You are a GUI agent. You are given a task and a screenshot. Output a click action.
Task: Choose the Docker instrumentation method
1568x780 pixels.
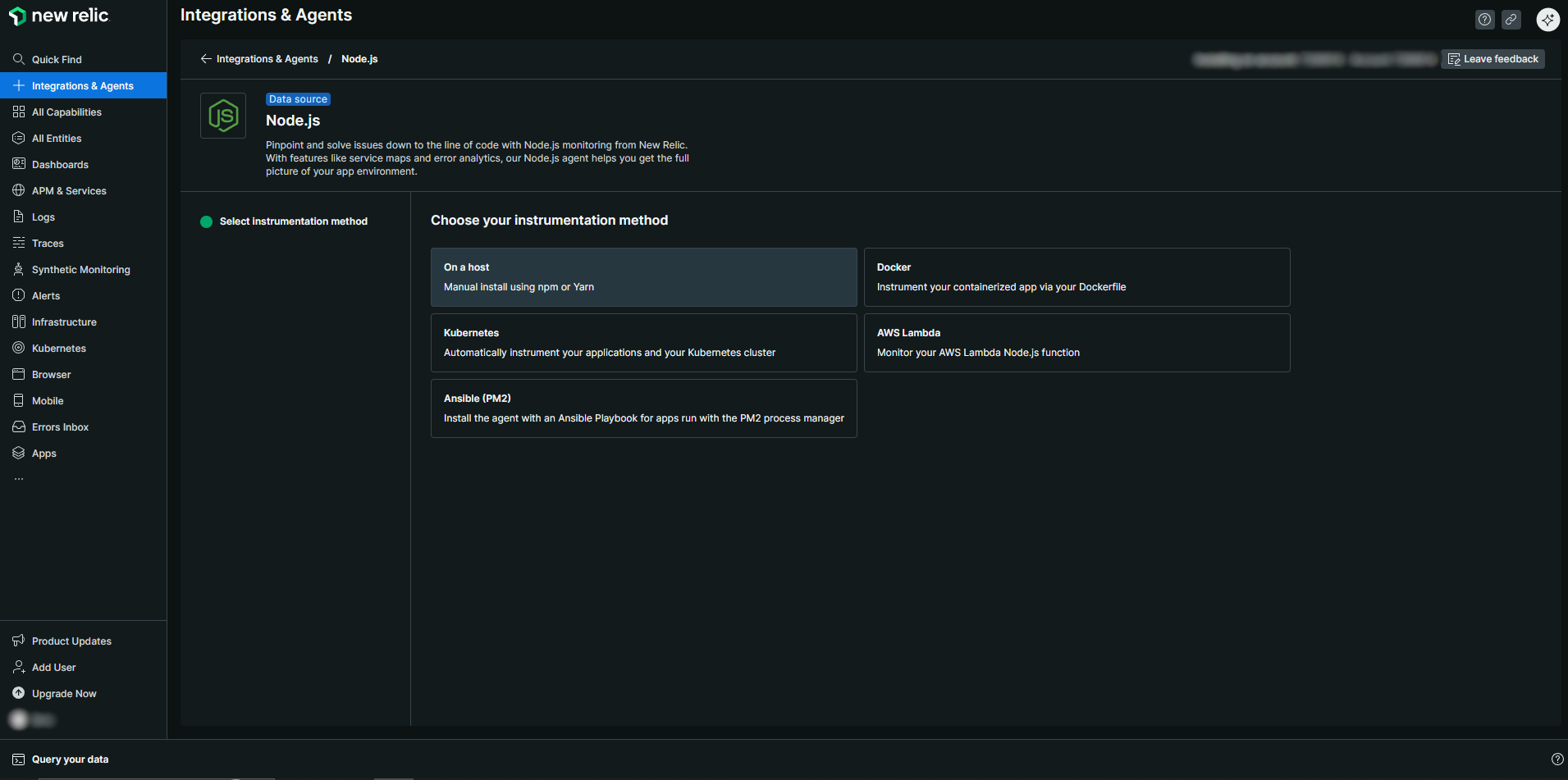pyautogui.click(x=1077, y=277)
